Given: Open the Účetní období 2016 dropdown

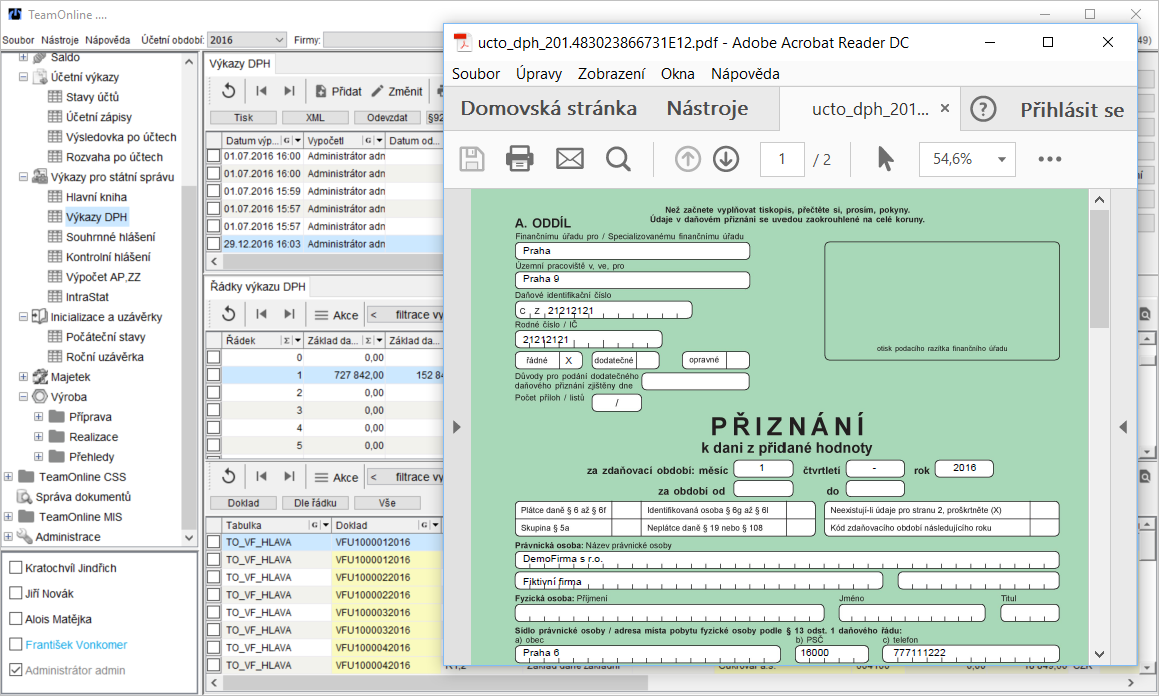Looking at the screenshot, I should click(x=246, y=40).
